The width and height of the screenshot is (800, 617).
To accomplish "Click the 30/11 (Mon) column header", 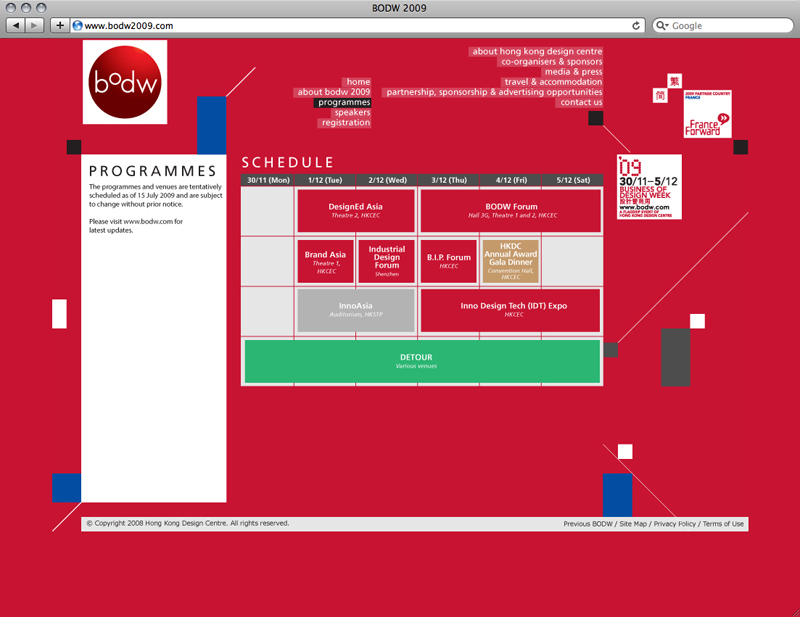I will [x=268, y=180].
